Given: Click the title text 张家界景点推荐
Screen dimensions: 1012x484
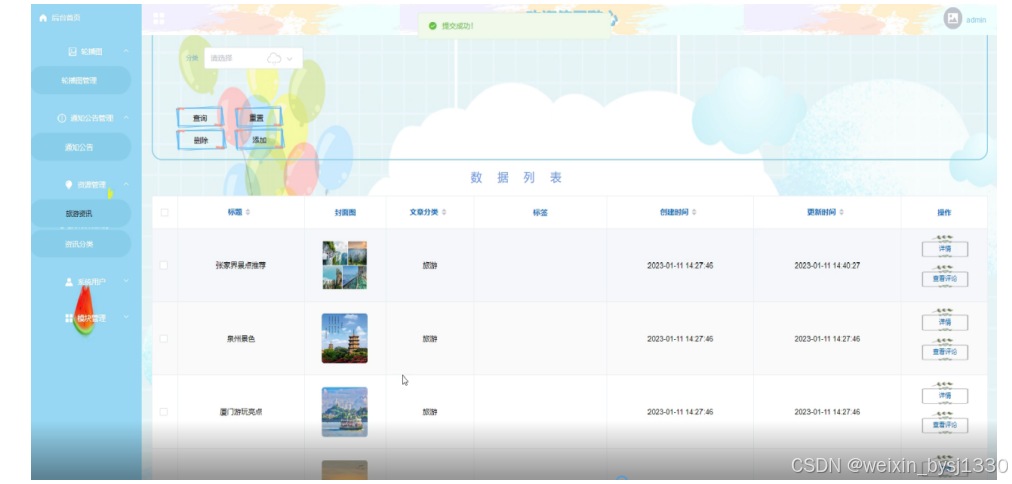Looking at the screenshot, I should pyautogui.click(x=239, y=265).
